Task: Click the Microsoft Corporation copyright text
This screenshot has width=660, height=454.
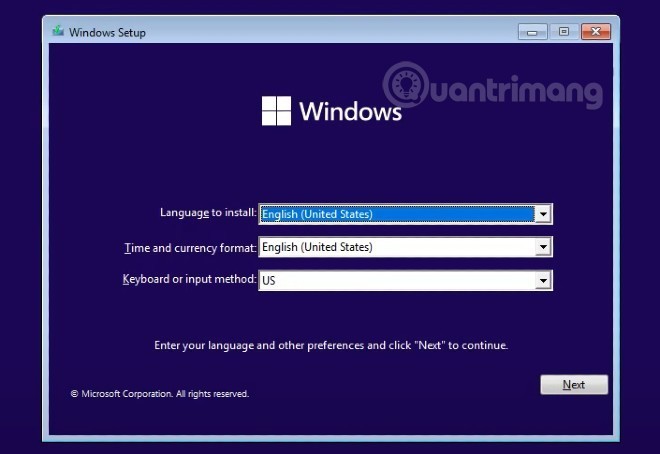Action: click(x=159, y=394)
